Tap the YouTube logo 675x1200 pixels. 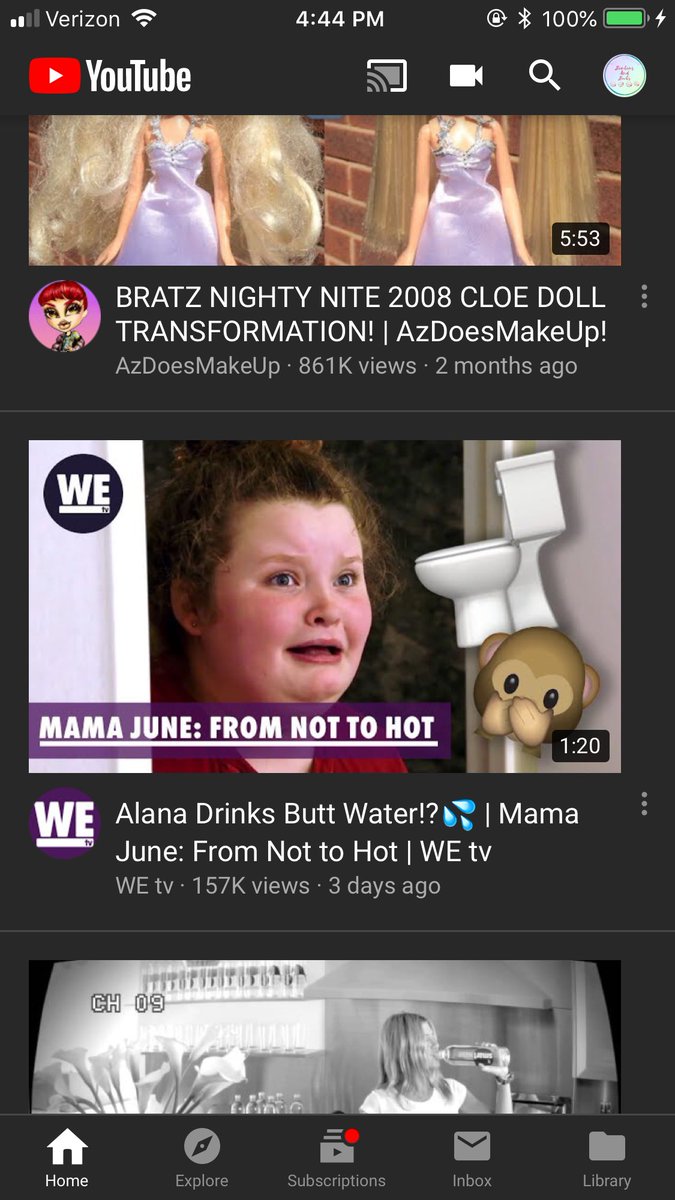pyautogui.click(x=110, y=76)
